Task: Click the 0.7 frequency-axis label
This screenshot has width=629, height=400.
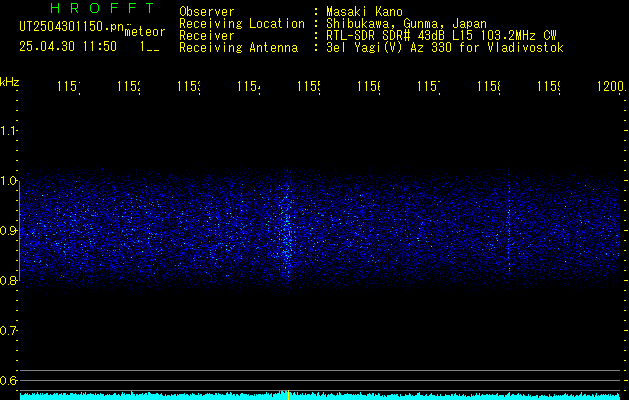Action: tap(8, 331)
